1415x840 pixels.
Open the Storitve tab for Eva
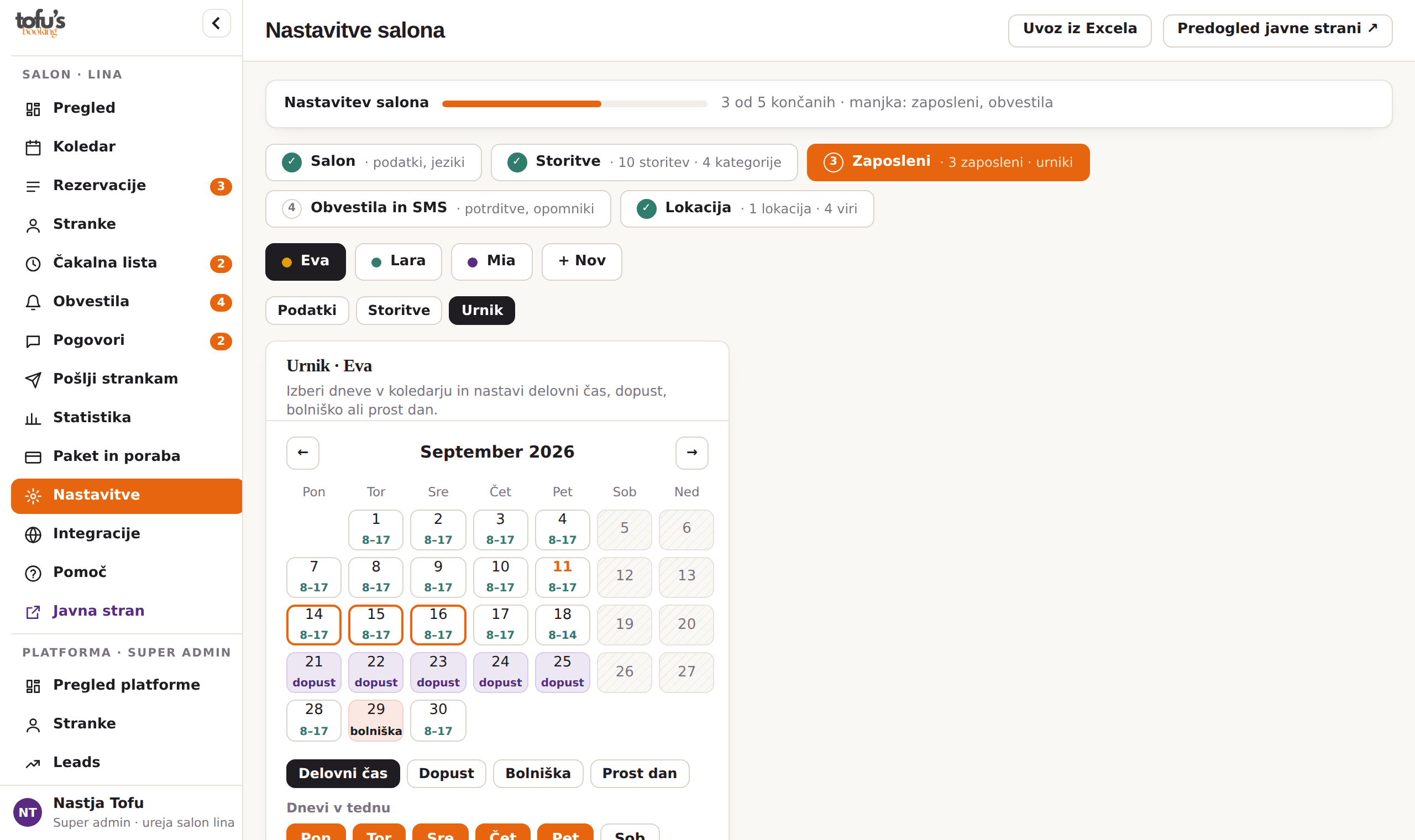pyautogui.click(x=399, y=310)
